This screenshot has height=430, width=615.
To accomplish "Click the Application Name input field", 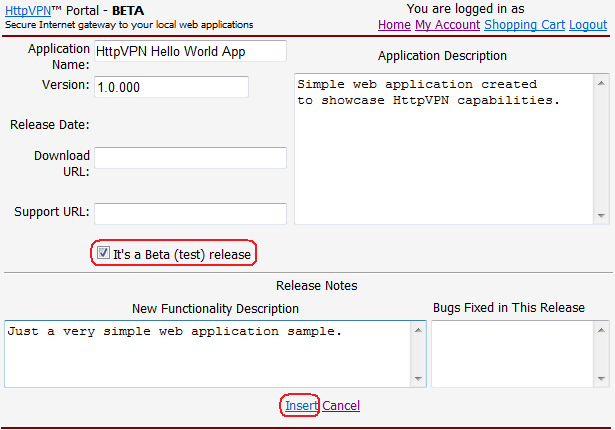I will pos(190,51).
